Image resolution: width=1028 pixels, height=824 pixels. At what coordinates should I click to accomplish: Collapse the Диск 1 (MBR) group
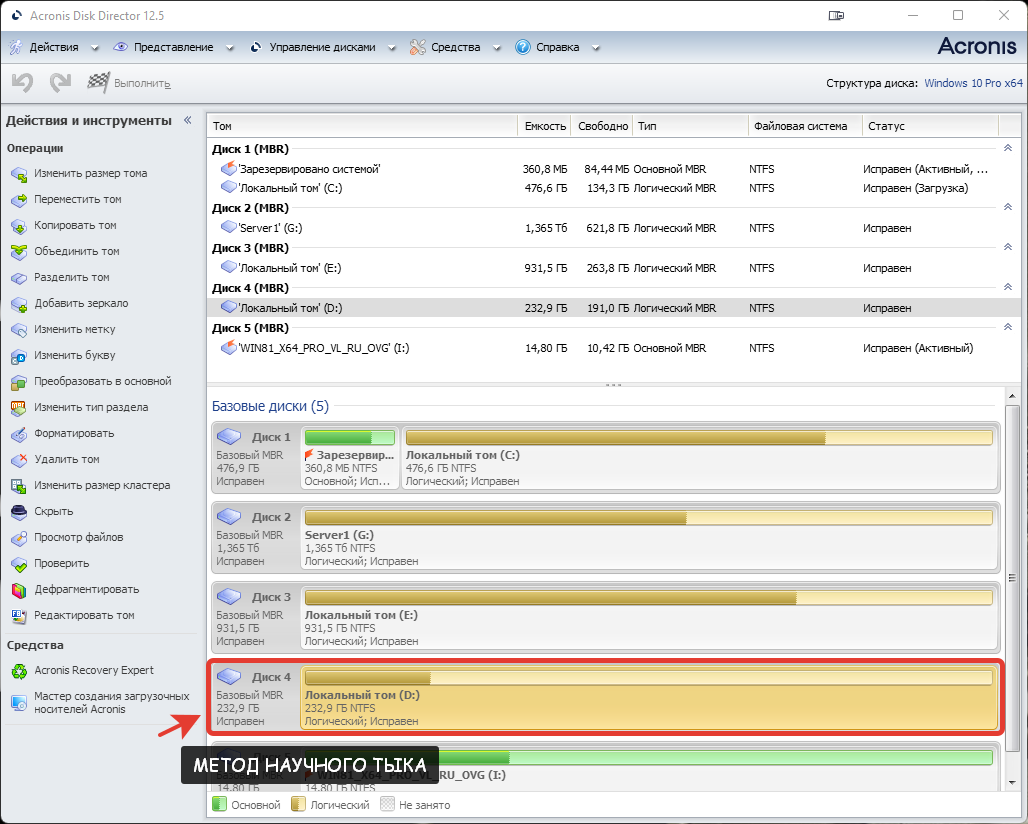(1008, 149)
